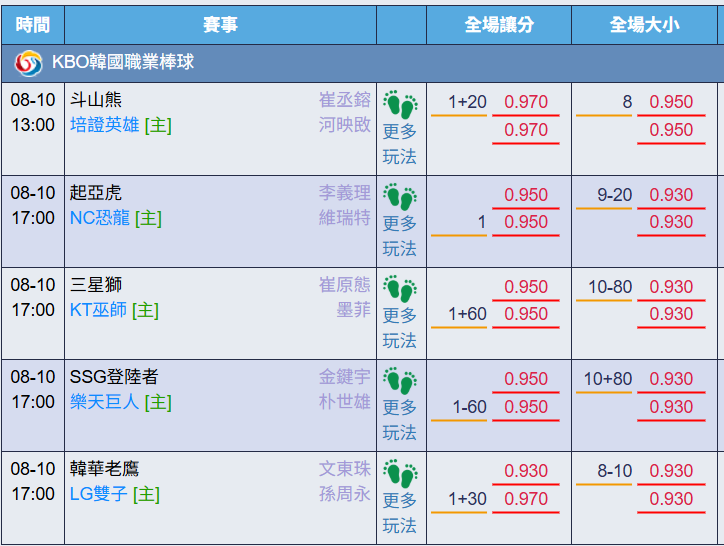The height and width of the screenshot is (546, 724).
Task: Click the 時間 column header
Action: coord(33,25)
